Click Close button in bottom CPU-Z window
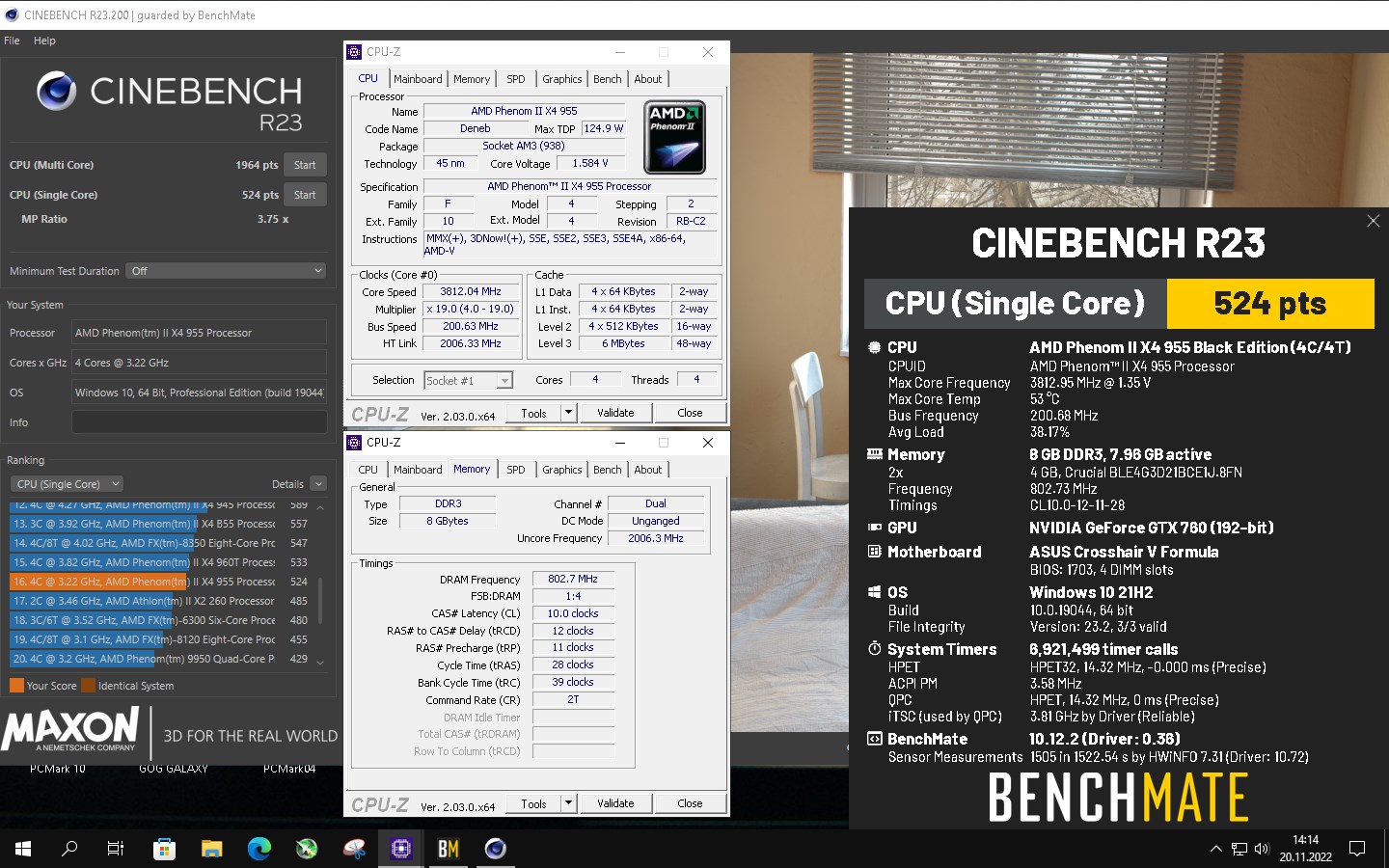 tap(690, 803)
